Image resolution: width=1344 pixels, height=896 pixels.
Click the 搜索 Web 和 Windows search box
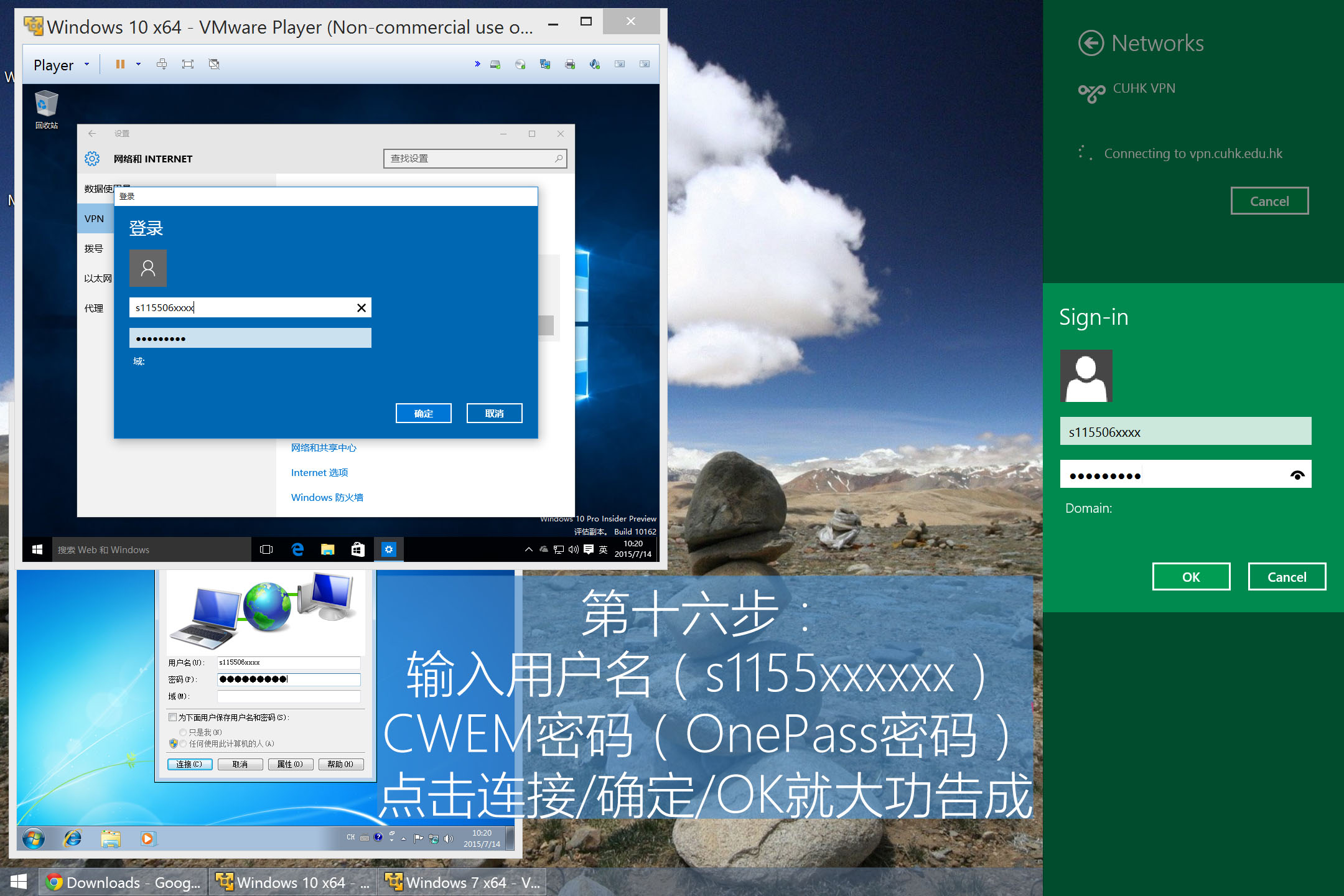pyautogui.click(x=152, y=549)
